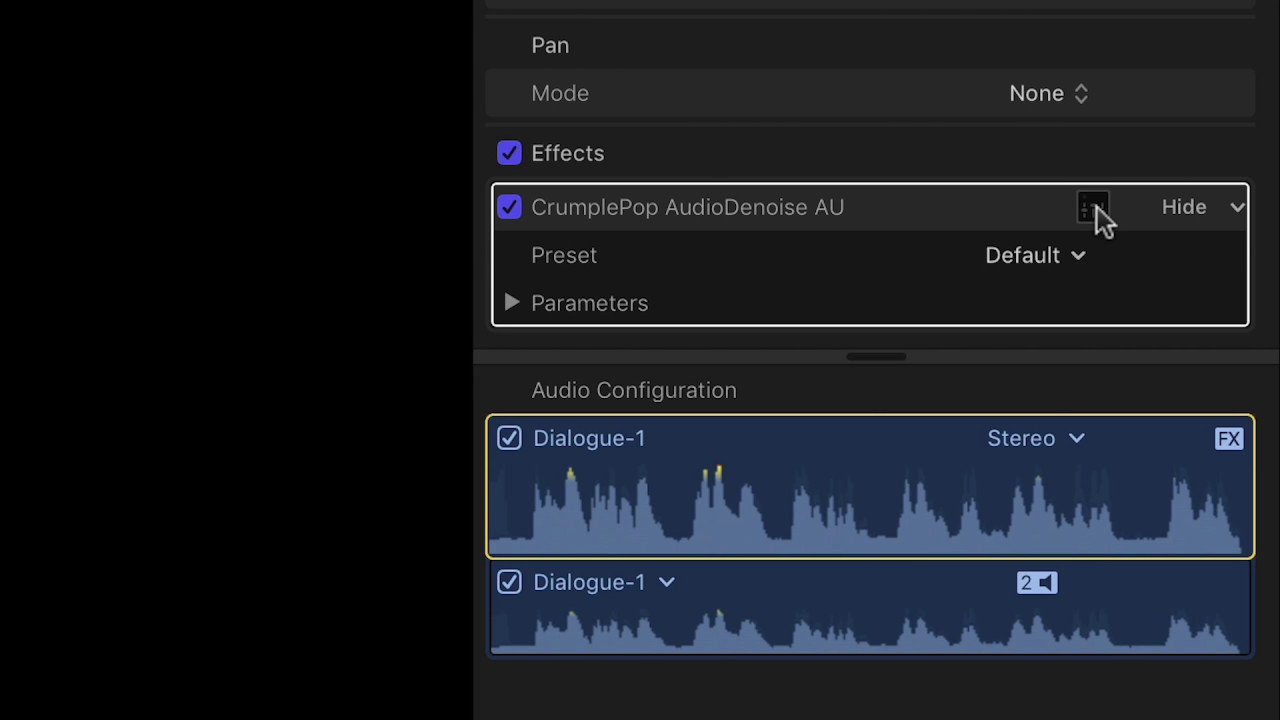1280x720 pixels.
Task: Uncheck the Dialogue-1 Stereo component checkbox
Action: click(509, 439)
